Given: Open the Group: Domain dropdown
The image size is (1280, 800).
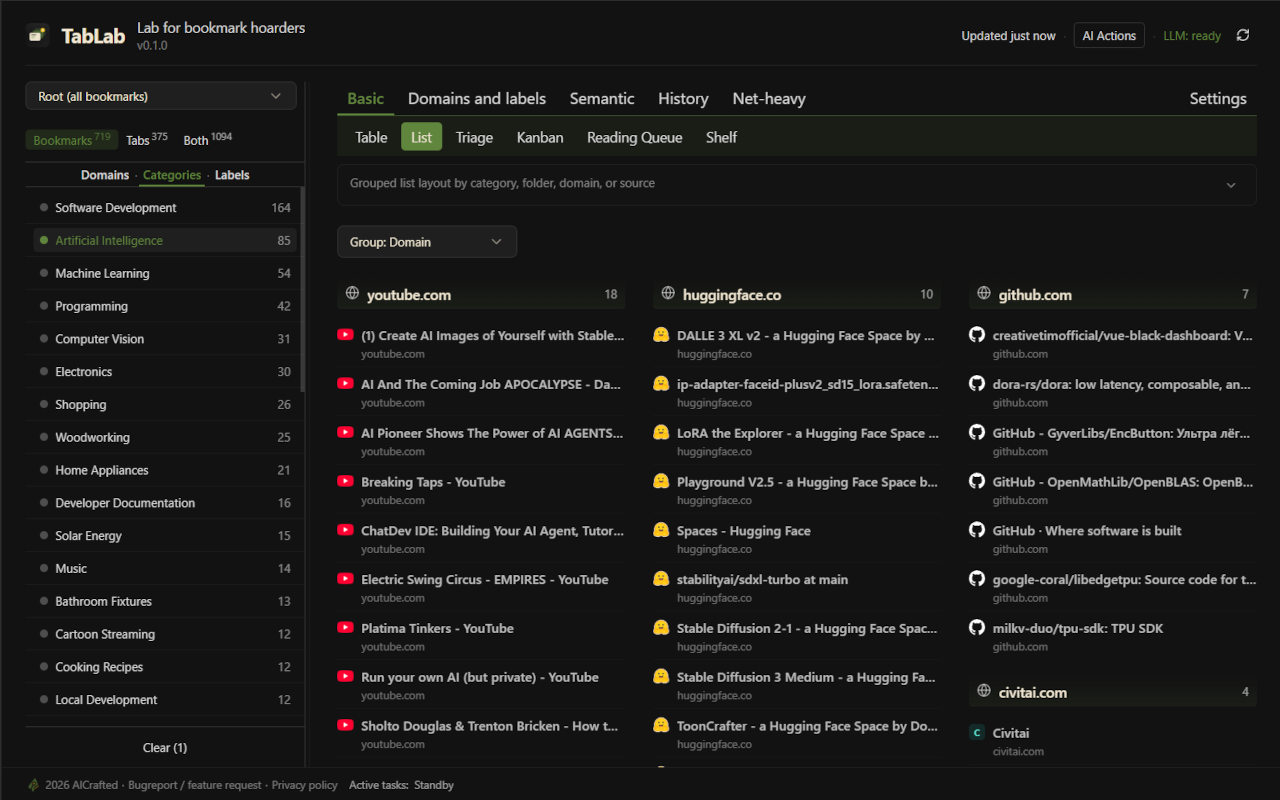Looking at the screenshot, I should [427, 242].
